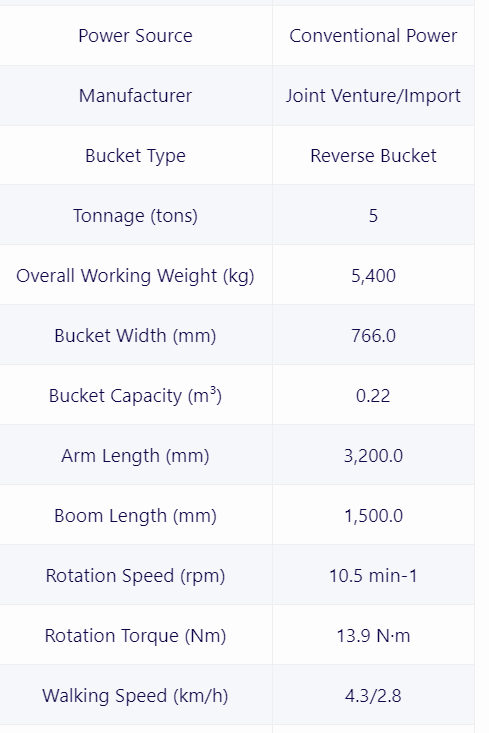Viewport: 489px width, 733px height.
Task: Click the Bucket Width (mm) label
Action: click(135, 336)
